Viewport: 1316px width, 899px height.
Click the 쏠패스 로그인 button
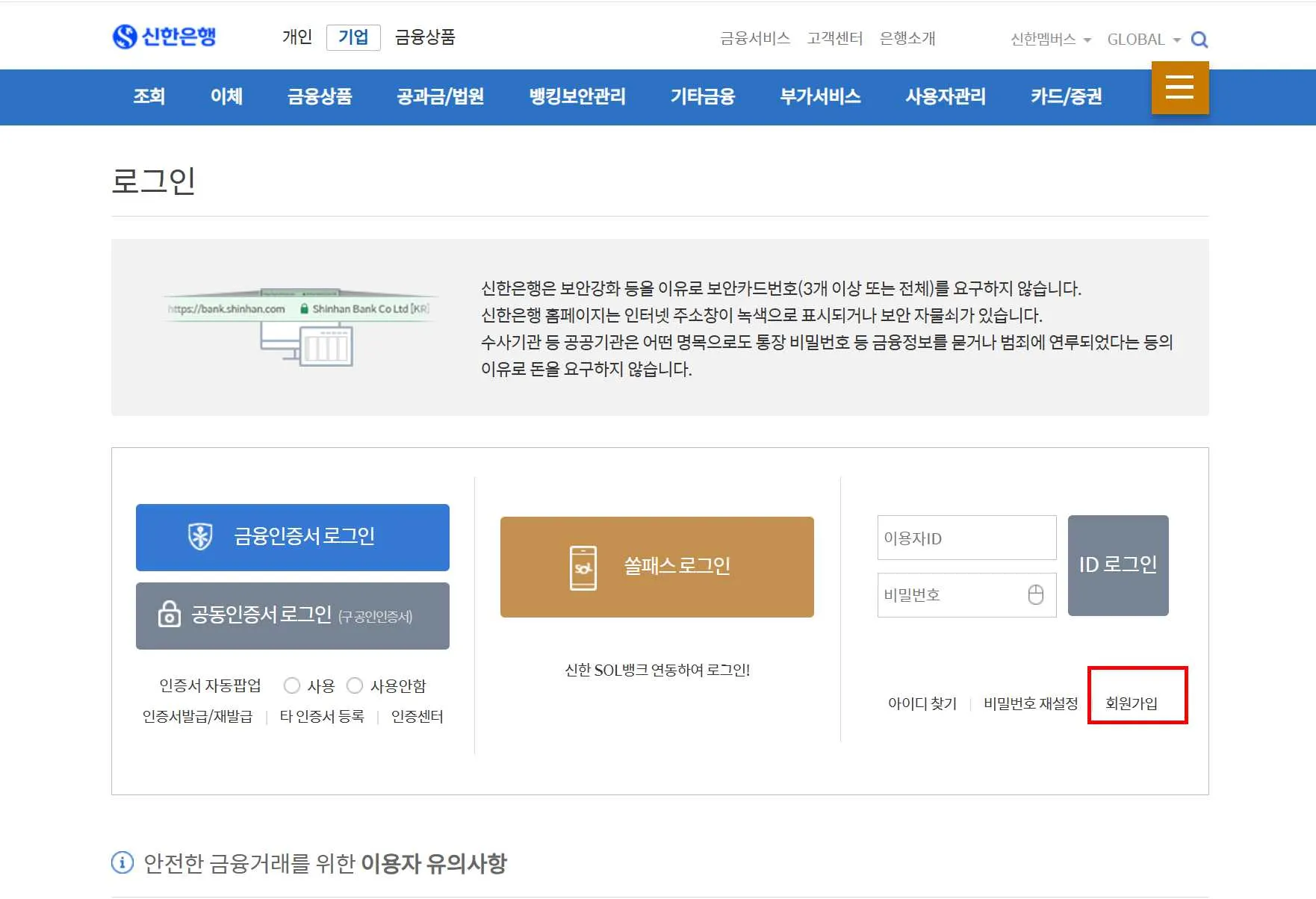pyautogui.click(x=657, y=567)
